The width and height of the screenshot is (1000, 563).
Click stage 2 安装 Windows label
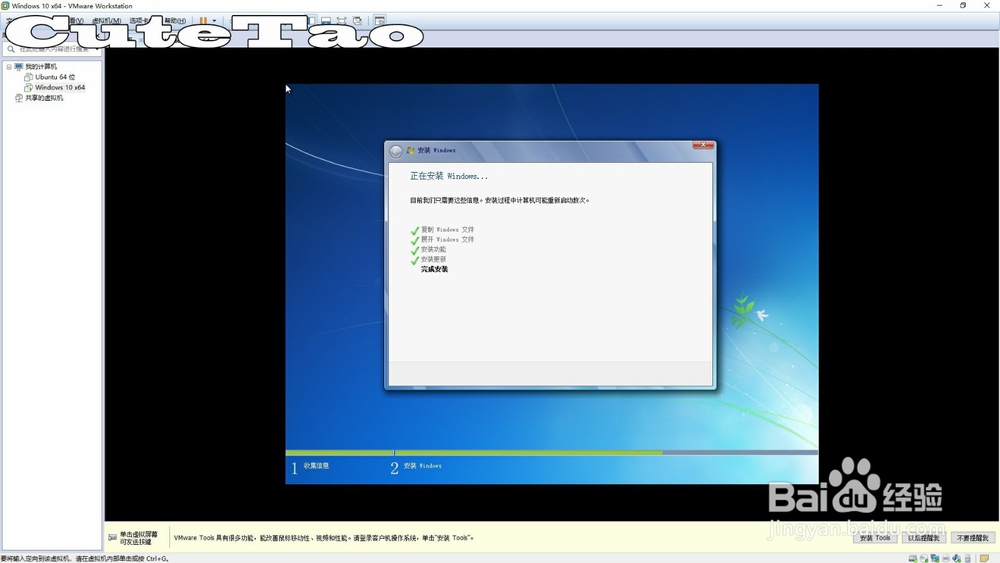click(422, 466)
